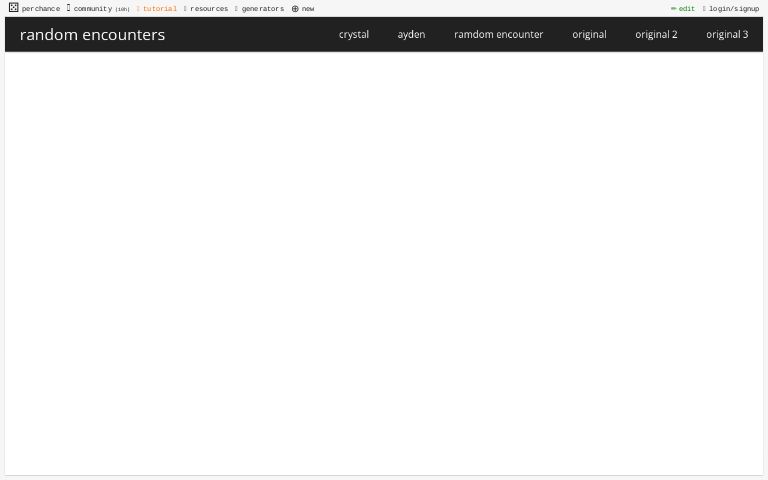Select the ramdom encounter tab
768x480 pixels.
498,34
